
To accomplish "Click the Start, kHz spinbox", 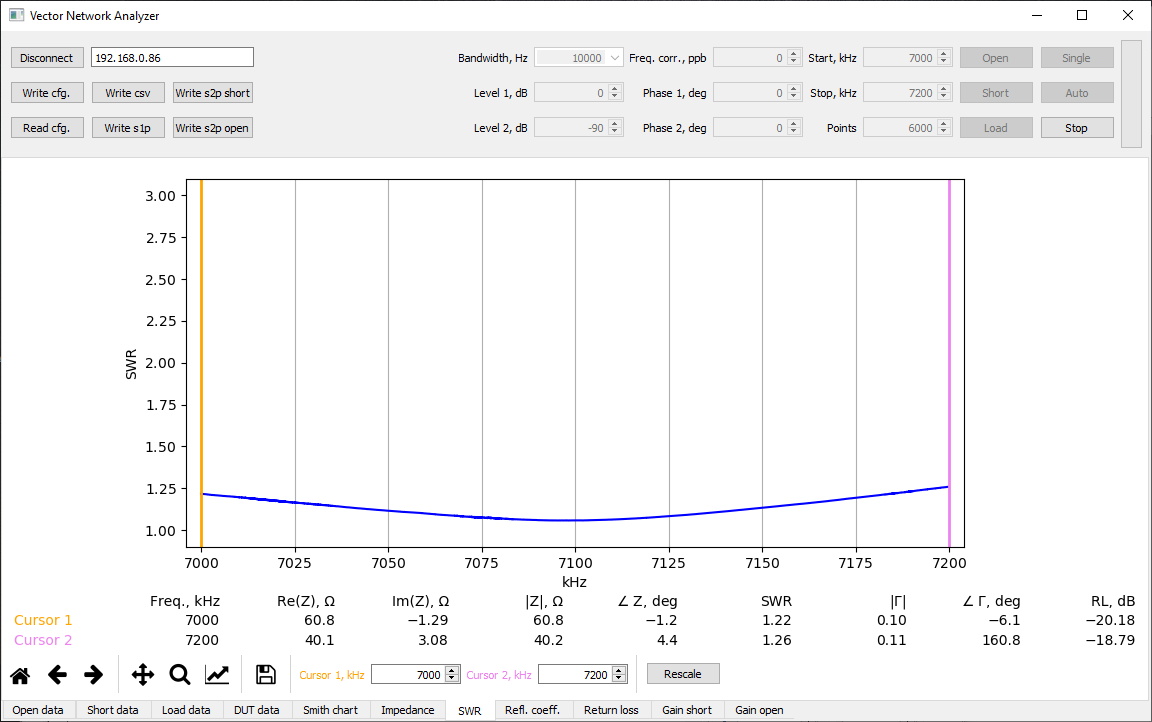I will click(x=907, y=57).
